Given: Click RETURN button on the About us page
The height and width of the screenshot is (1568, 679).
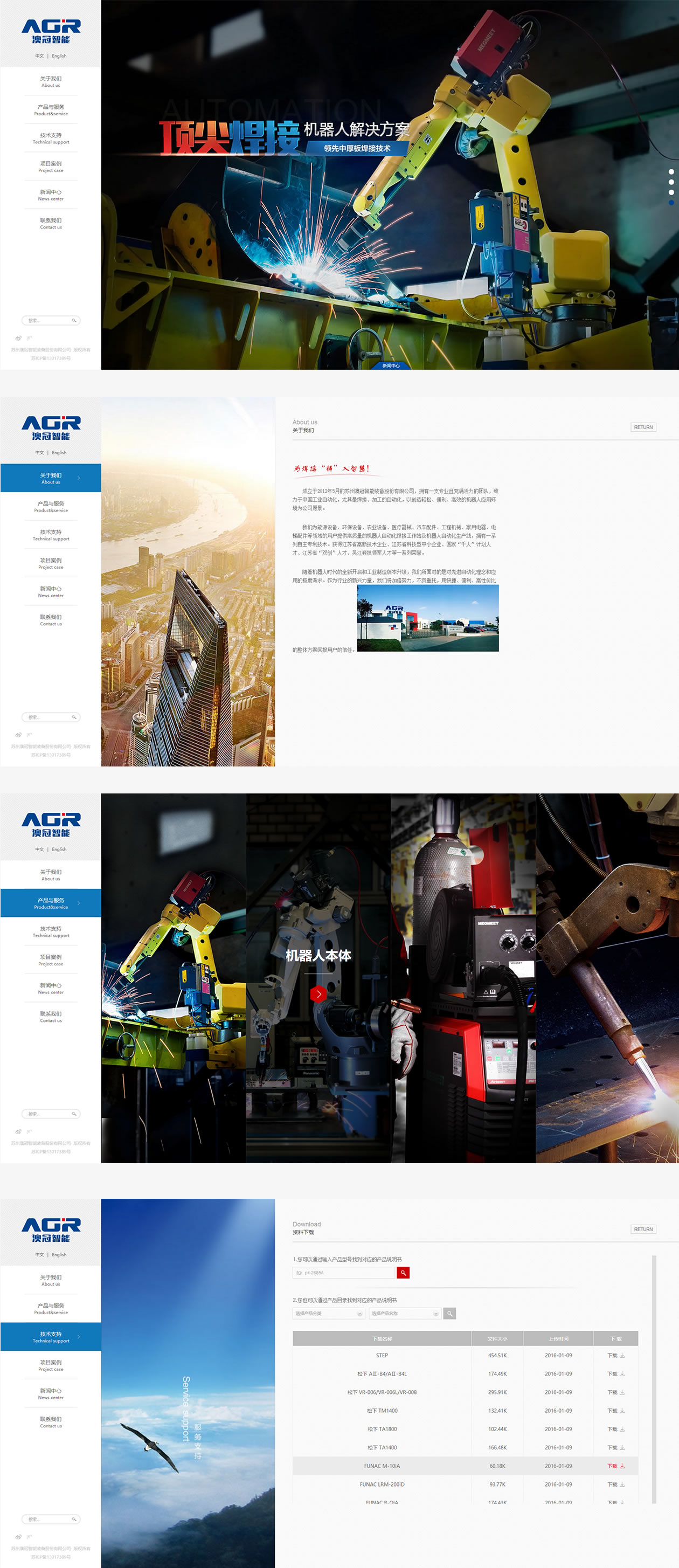Looking at the screenshot, I should 643,427.
